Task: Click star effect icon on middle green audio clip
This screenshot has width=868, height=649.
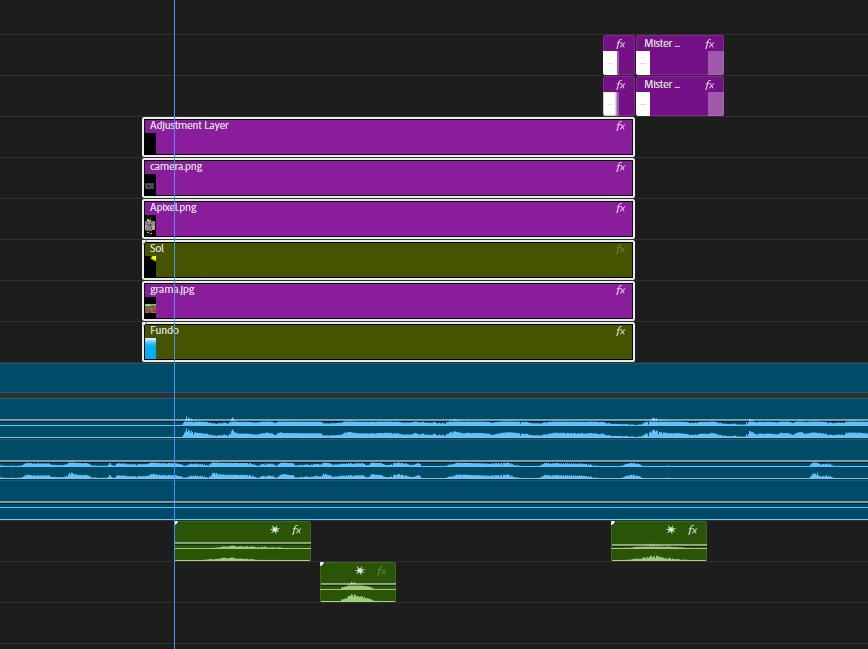Action: point(360,571)
